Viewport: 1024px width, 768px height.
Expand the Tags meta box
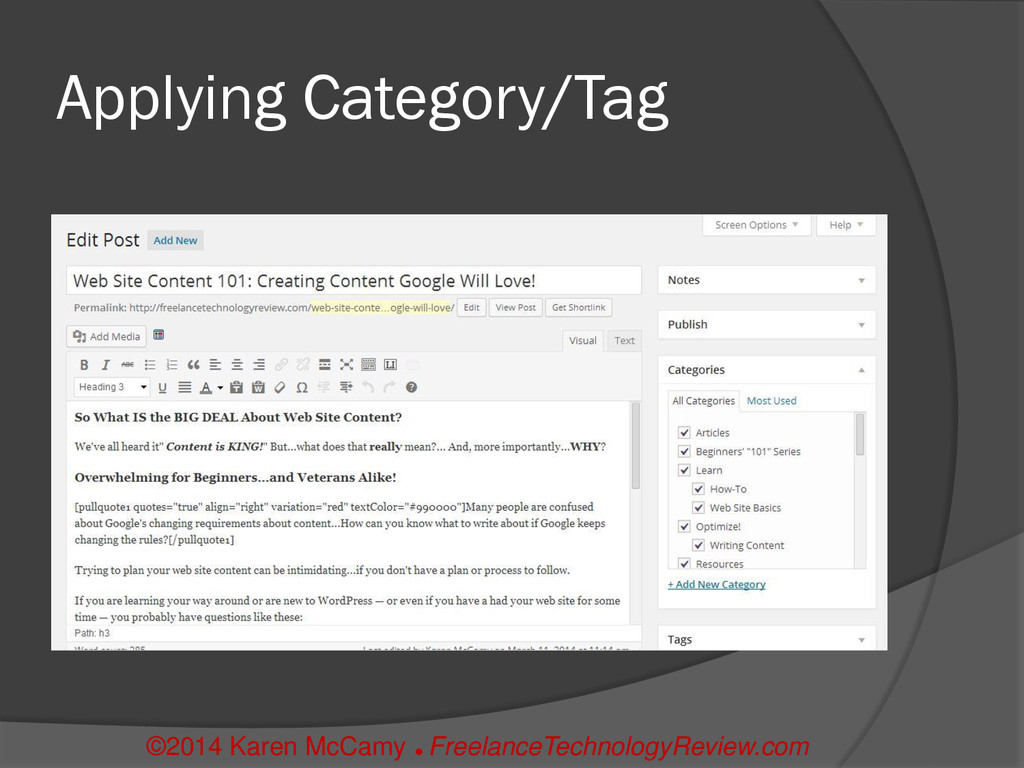click(x=861, y=640)
